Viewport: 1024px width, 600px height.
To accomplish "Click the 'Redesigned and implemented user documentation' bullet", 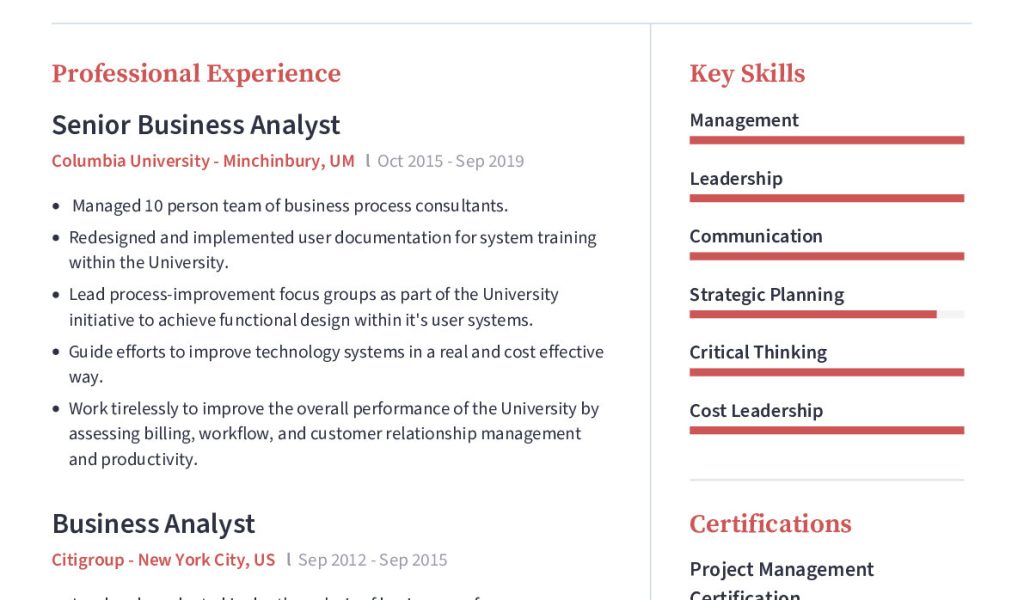I will 332,250.
